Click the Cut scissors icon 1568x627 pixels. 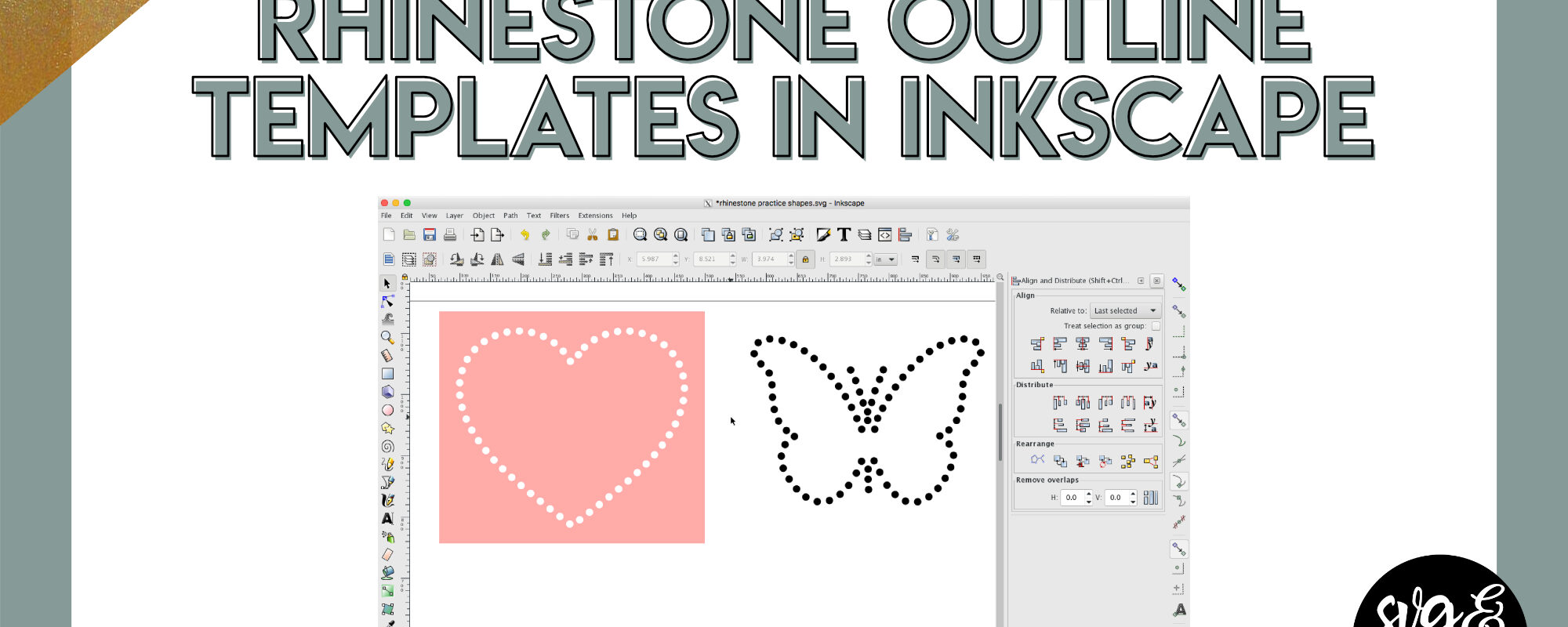coord(593,234)
